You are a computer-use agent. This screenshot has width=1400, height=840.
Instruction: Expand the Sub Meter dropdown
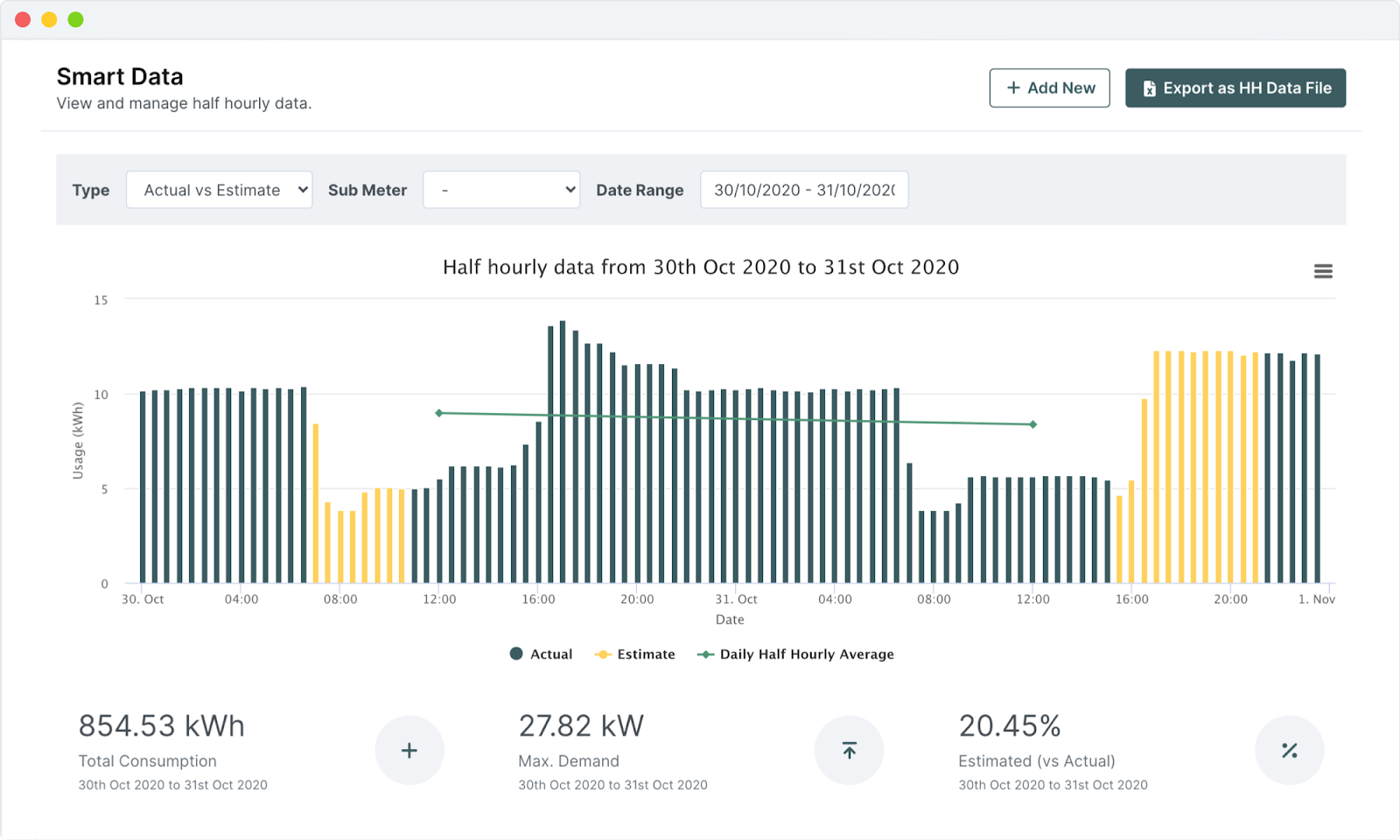(500, 190)
